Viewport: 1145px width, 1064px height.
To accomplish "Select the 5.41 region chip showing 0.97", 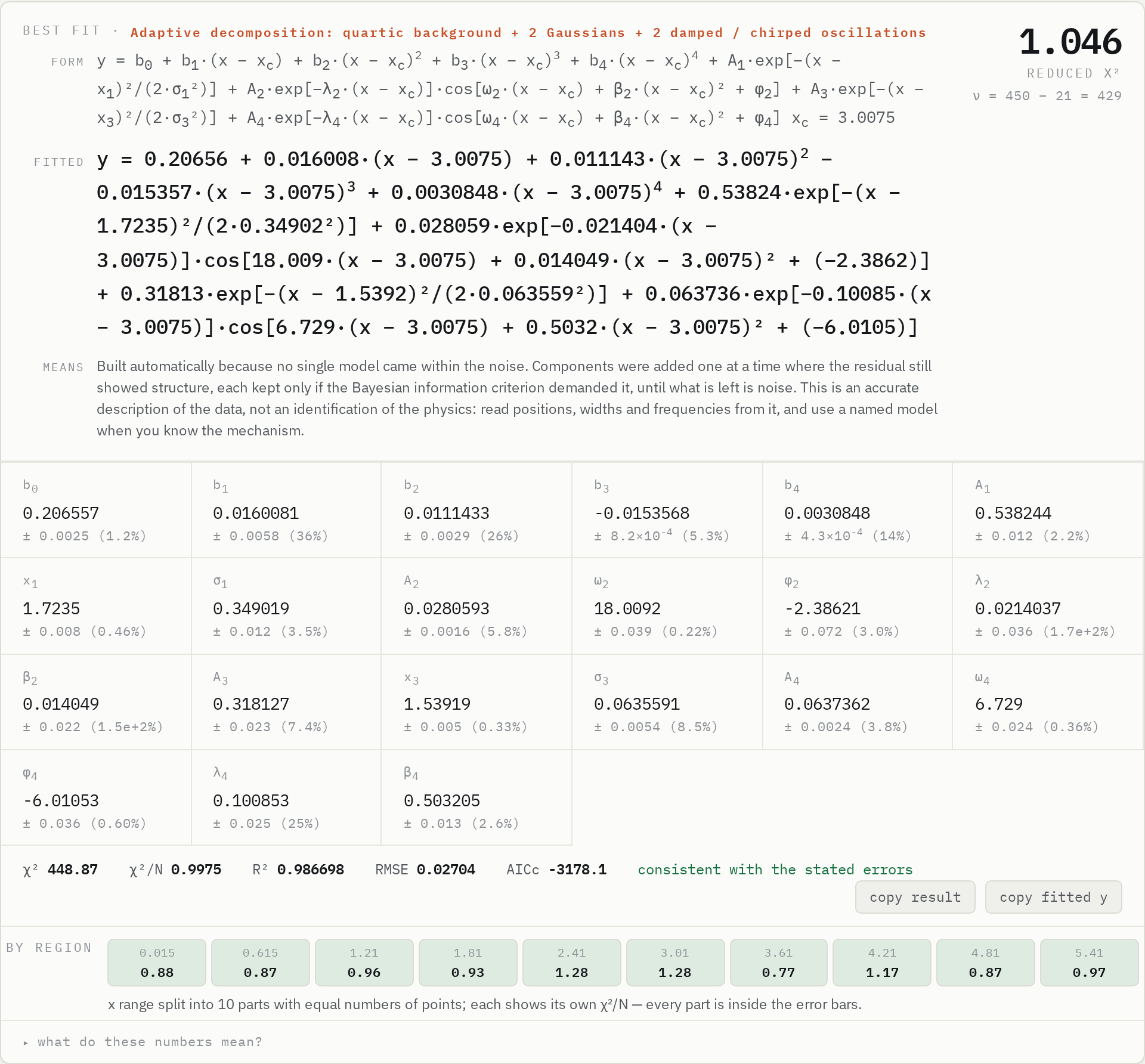I will tap(1090, 963).
